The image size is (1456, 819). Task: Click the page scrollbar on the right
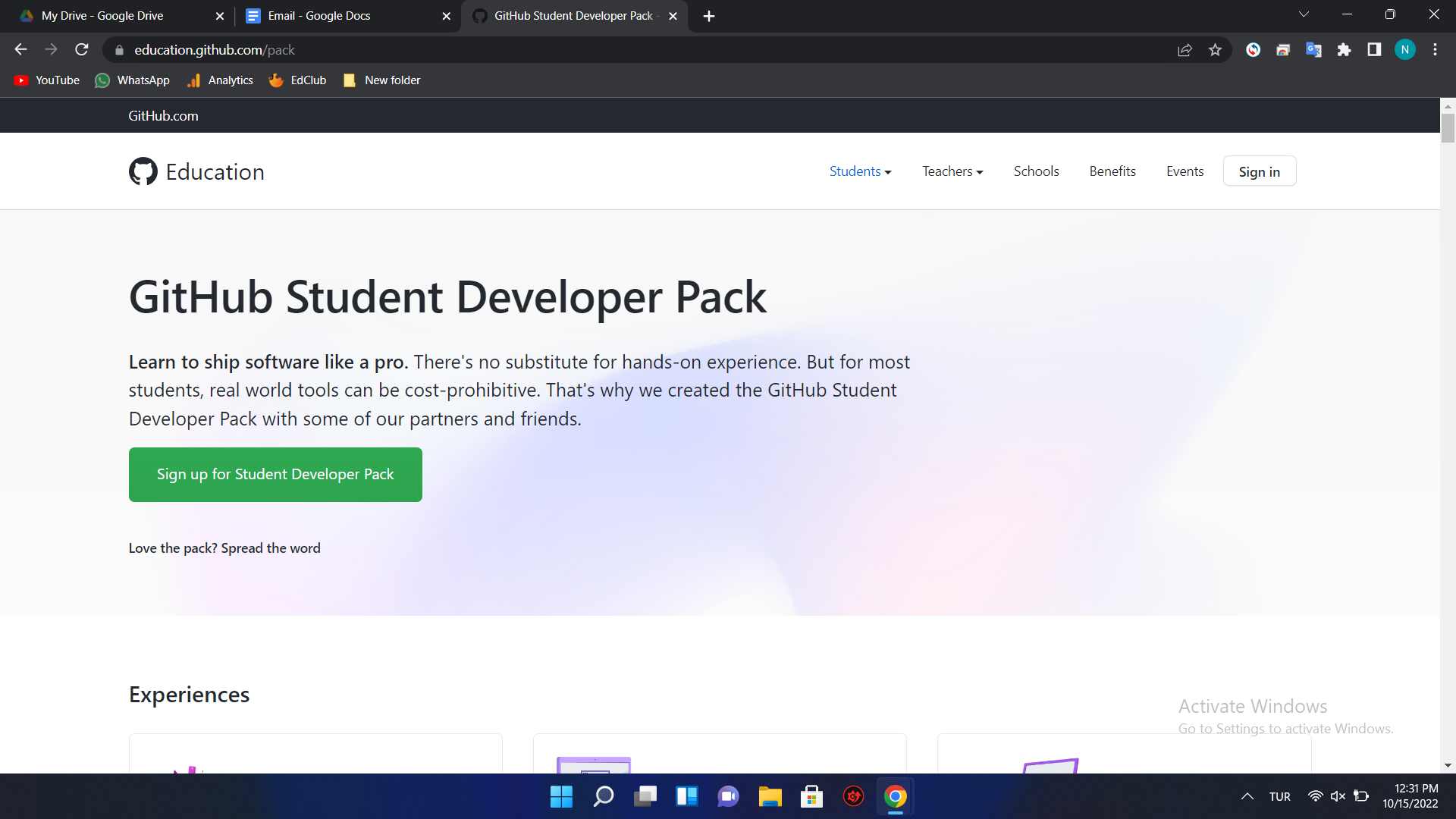(1448, 129)
